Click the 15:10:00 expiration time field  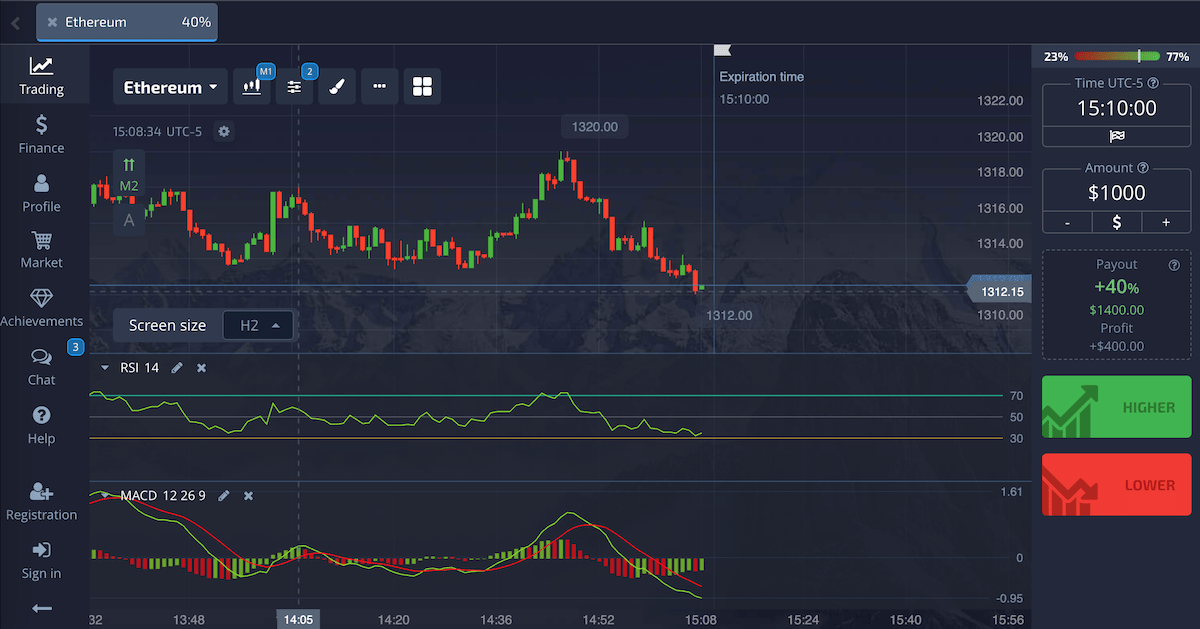coord(1117,108)
